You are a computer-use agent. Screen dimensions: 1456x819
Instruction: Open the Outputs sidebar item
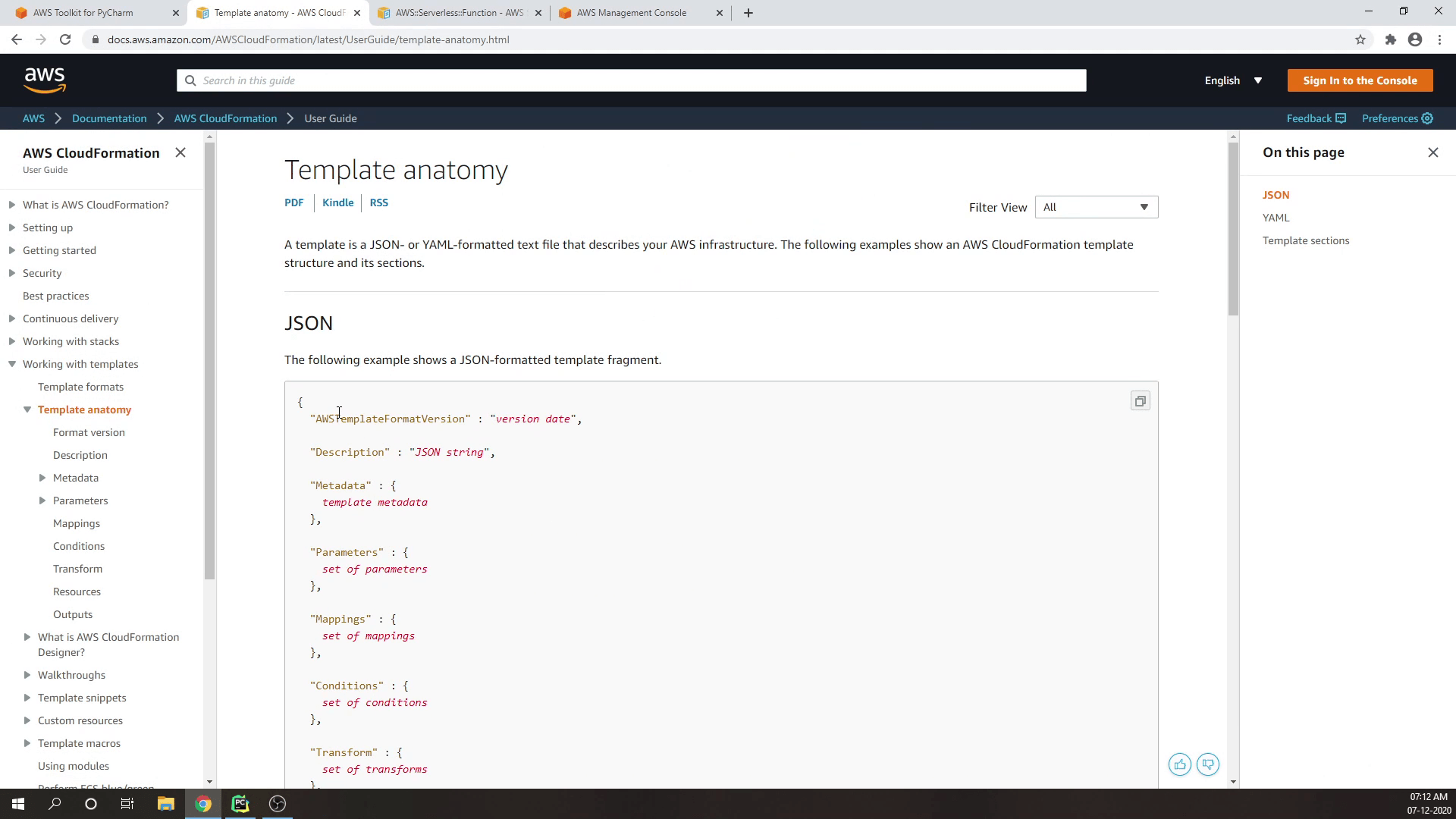(x=73, y=614)
